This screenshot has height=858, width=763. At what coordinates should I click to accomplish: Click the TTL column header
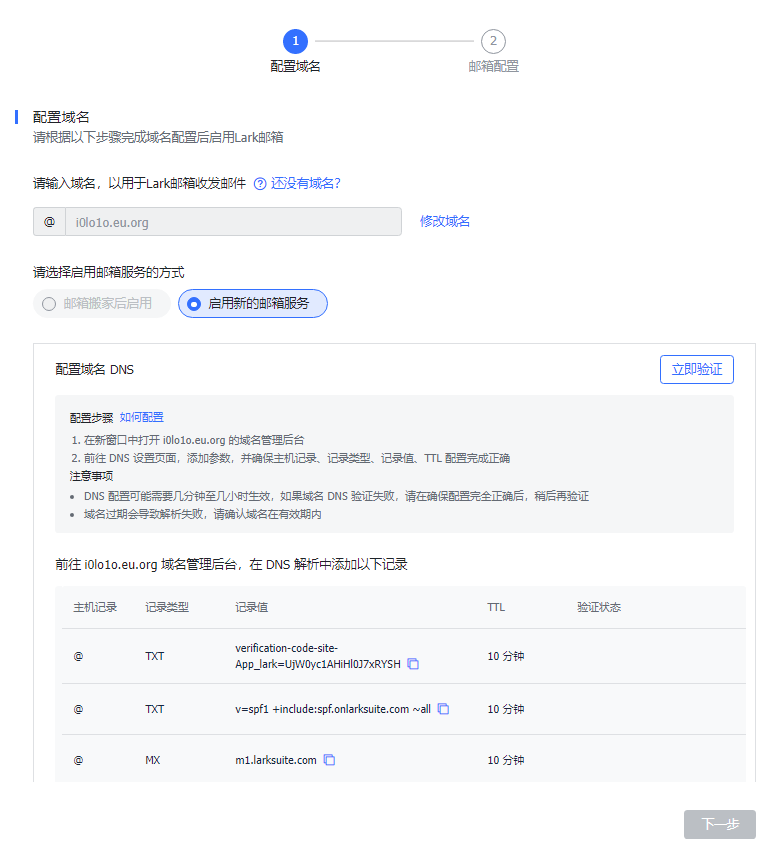pyautogui.click(x=496, y=607)
